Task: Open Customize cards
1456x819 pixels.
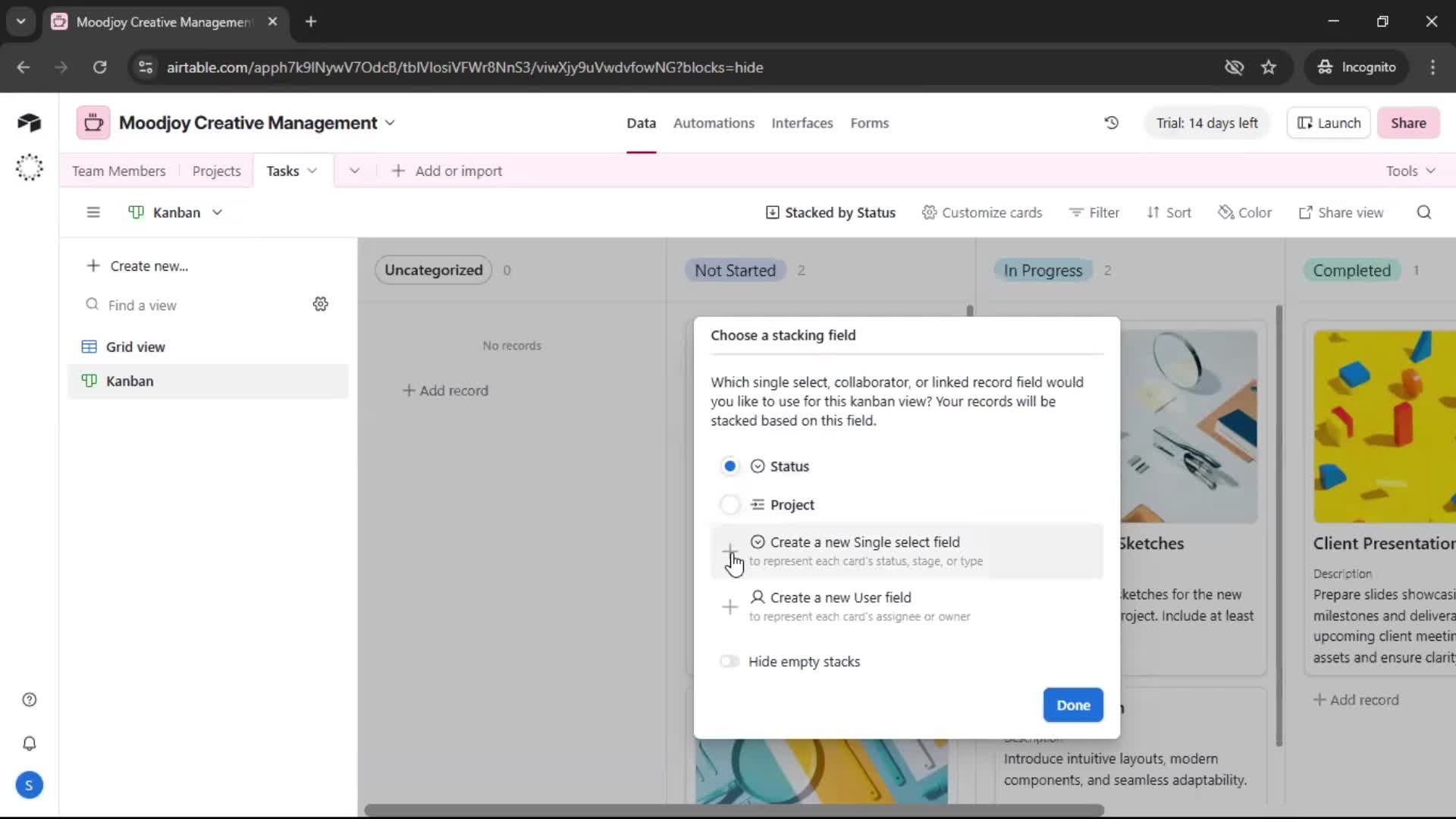Action: 981,212
